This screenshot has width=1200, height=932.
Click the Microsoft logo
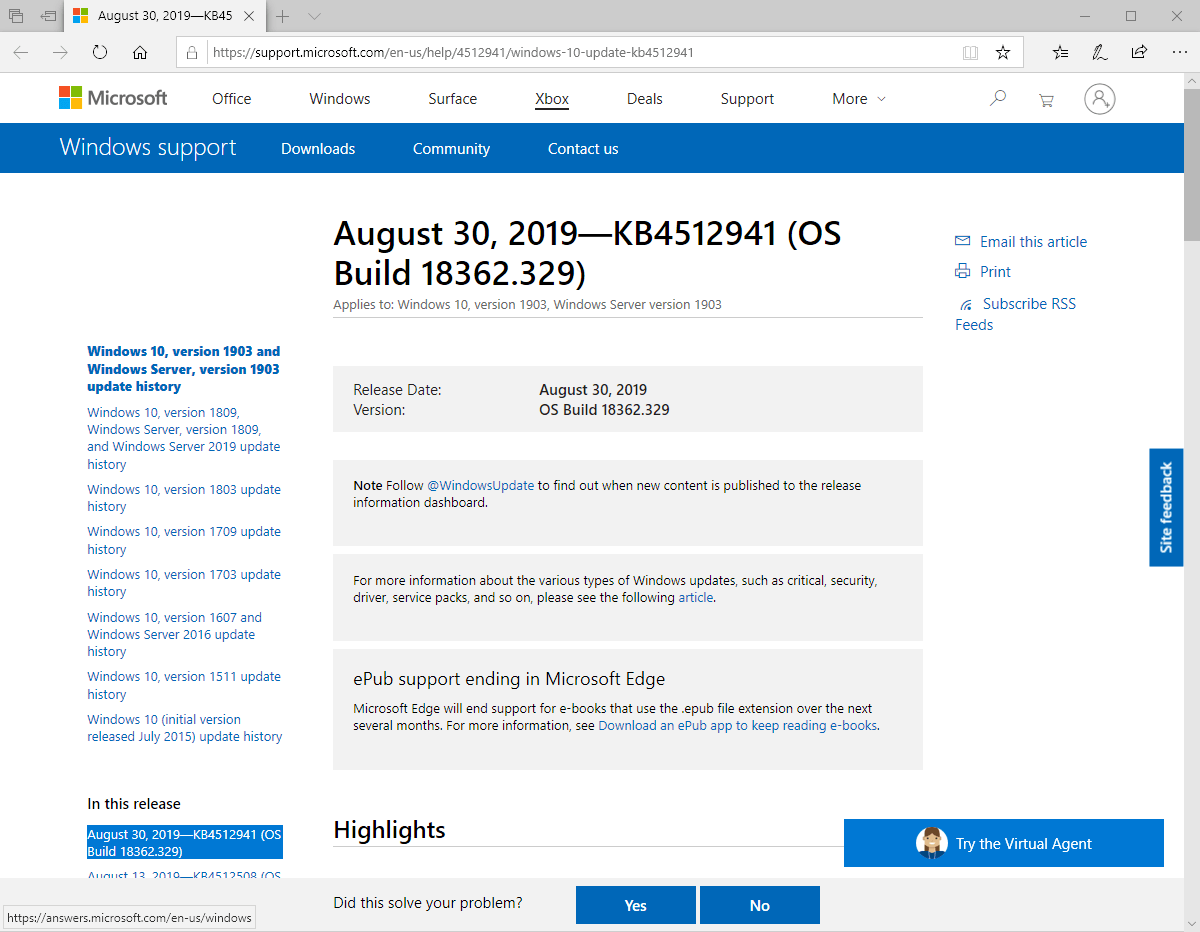tap(113, 98)
